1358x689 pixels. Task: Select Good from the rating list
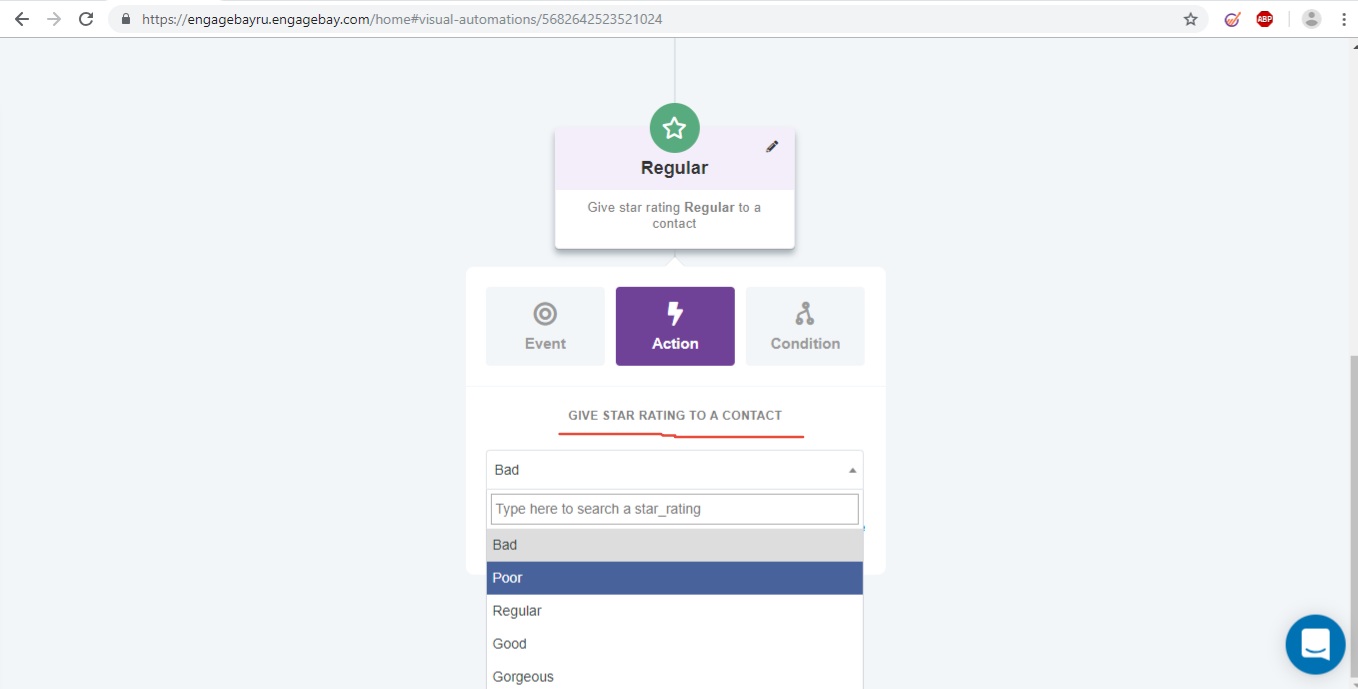tap(674, 644)
